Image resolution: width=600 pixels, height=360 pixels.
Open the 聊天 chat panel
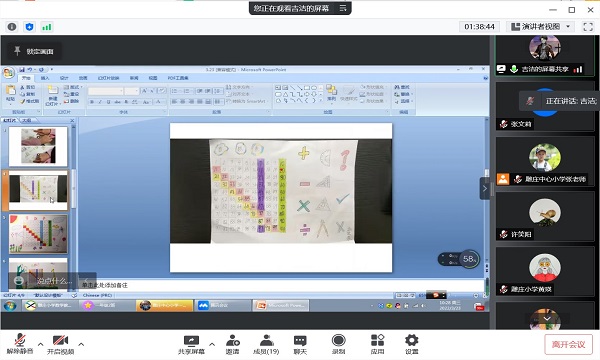[300, 344]
